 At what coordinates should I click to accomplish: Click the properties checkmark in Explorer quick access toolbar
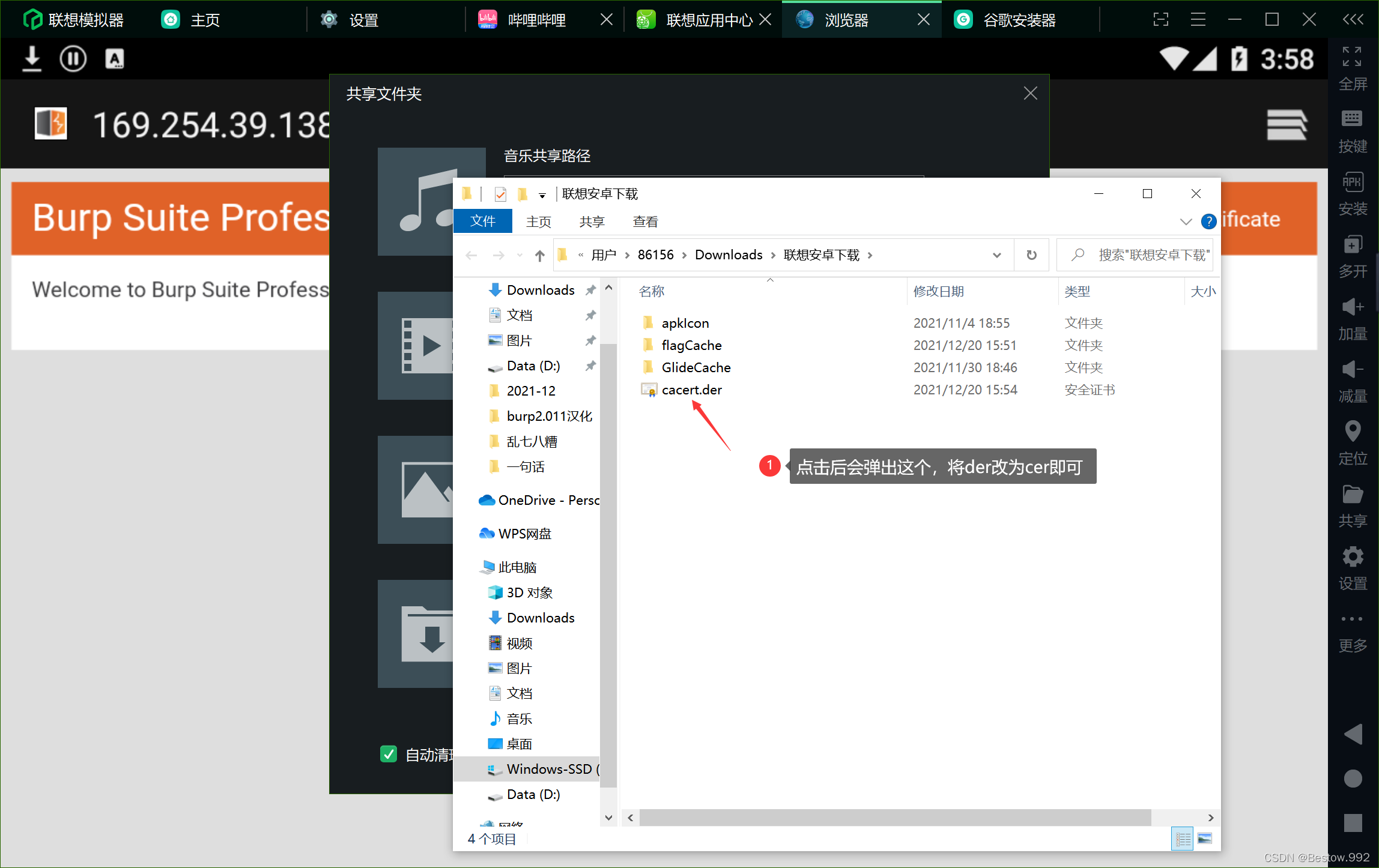click(500, 194)
